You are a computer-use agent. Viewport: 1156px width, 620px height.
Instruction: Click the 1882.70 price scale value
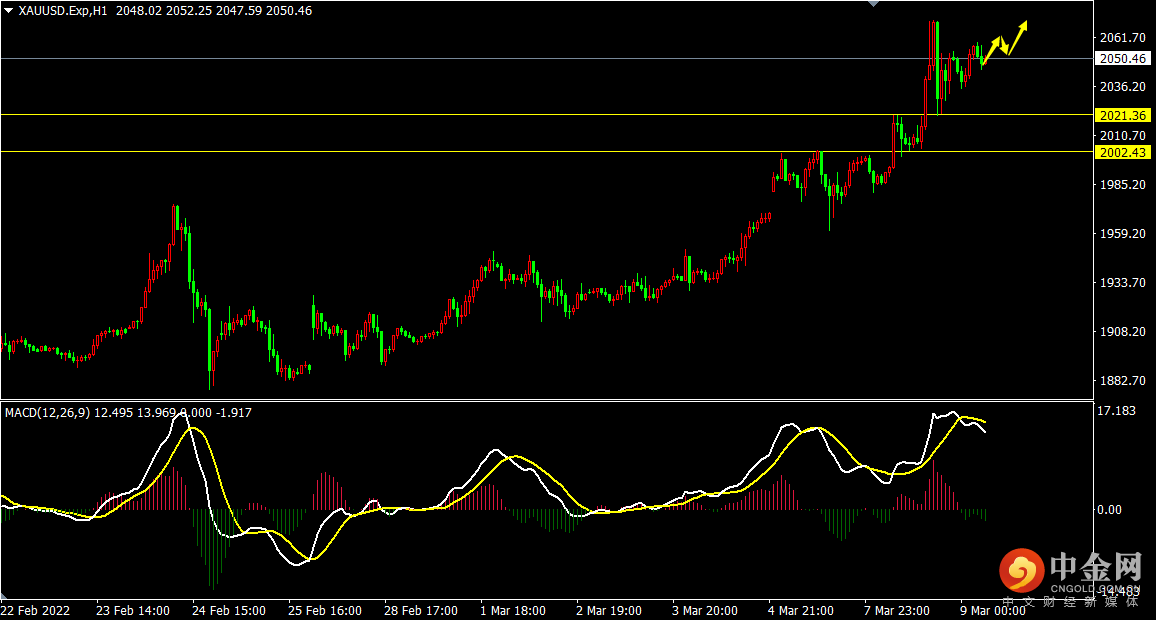(x=1122, y=381)
